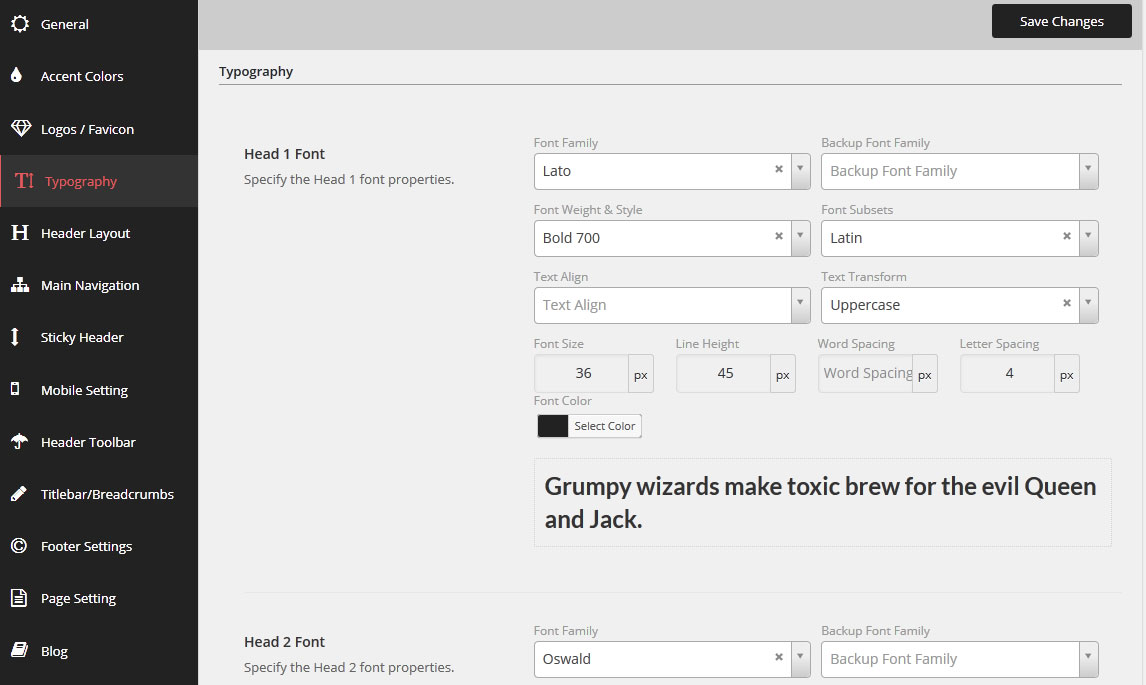1146x685 pixels.
Task: Open the Font Subsets Latin dropdown
Action: [1088, 238]
